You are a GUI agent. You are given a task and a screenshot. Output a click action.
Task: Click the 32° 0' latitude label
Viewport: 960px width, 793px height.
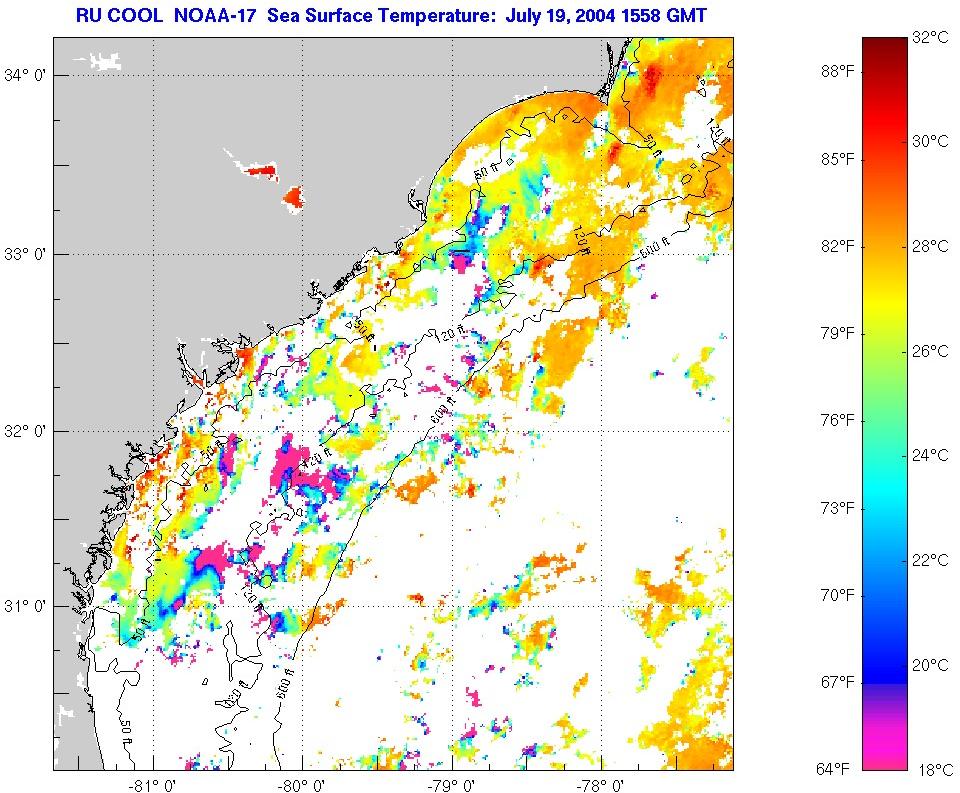(25, 431)
